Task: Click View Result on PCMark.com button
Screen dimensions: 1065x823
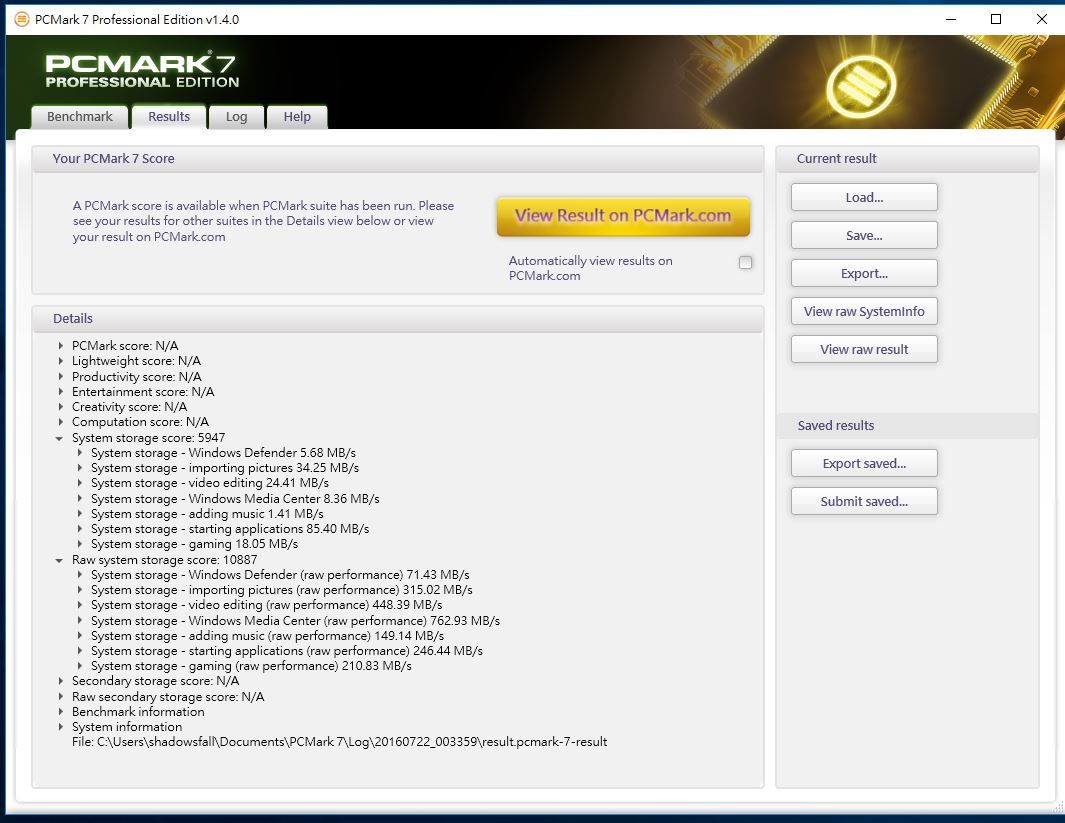Action: tap(623, 216)
